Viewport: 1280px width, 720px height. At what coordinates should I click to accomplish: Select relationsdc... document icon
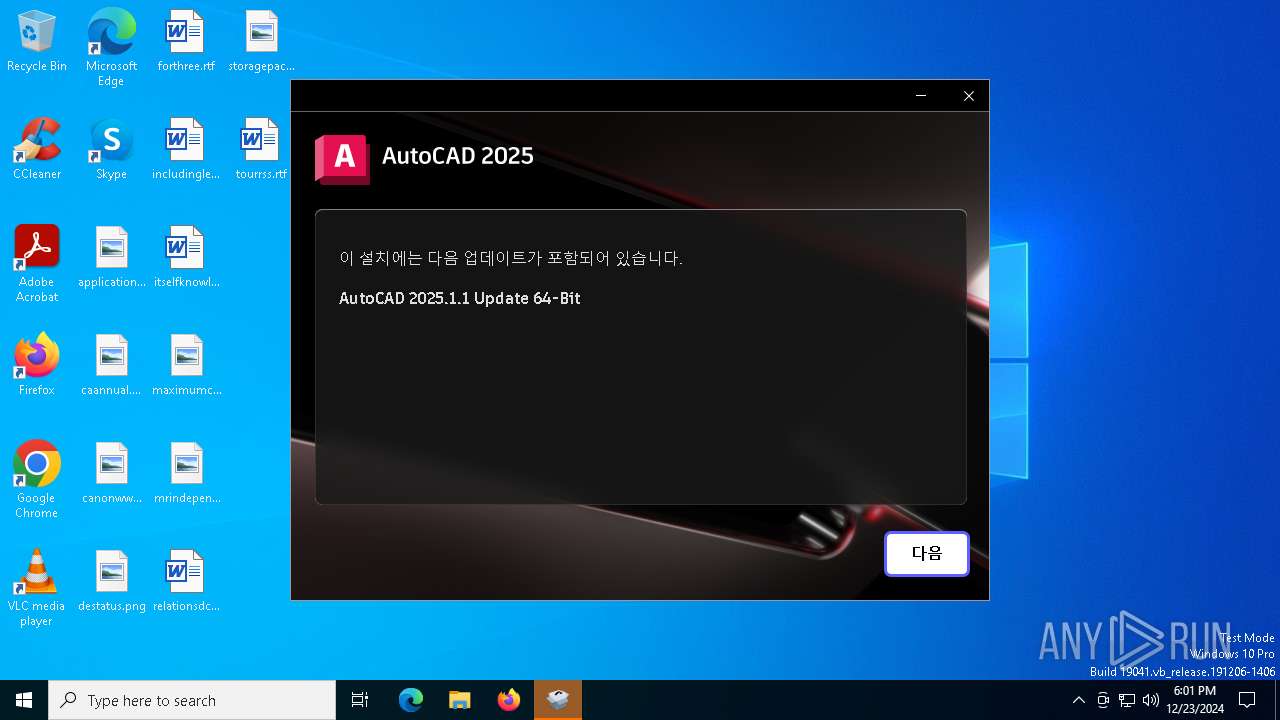pyautogui.click(x=186, y=582)
